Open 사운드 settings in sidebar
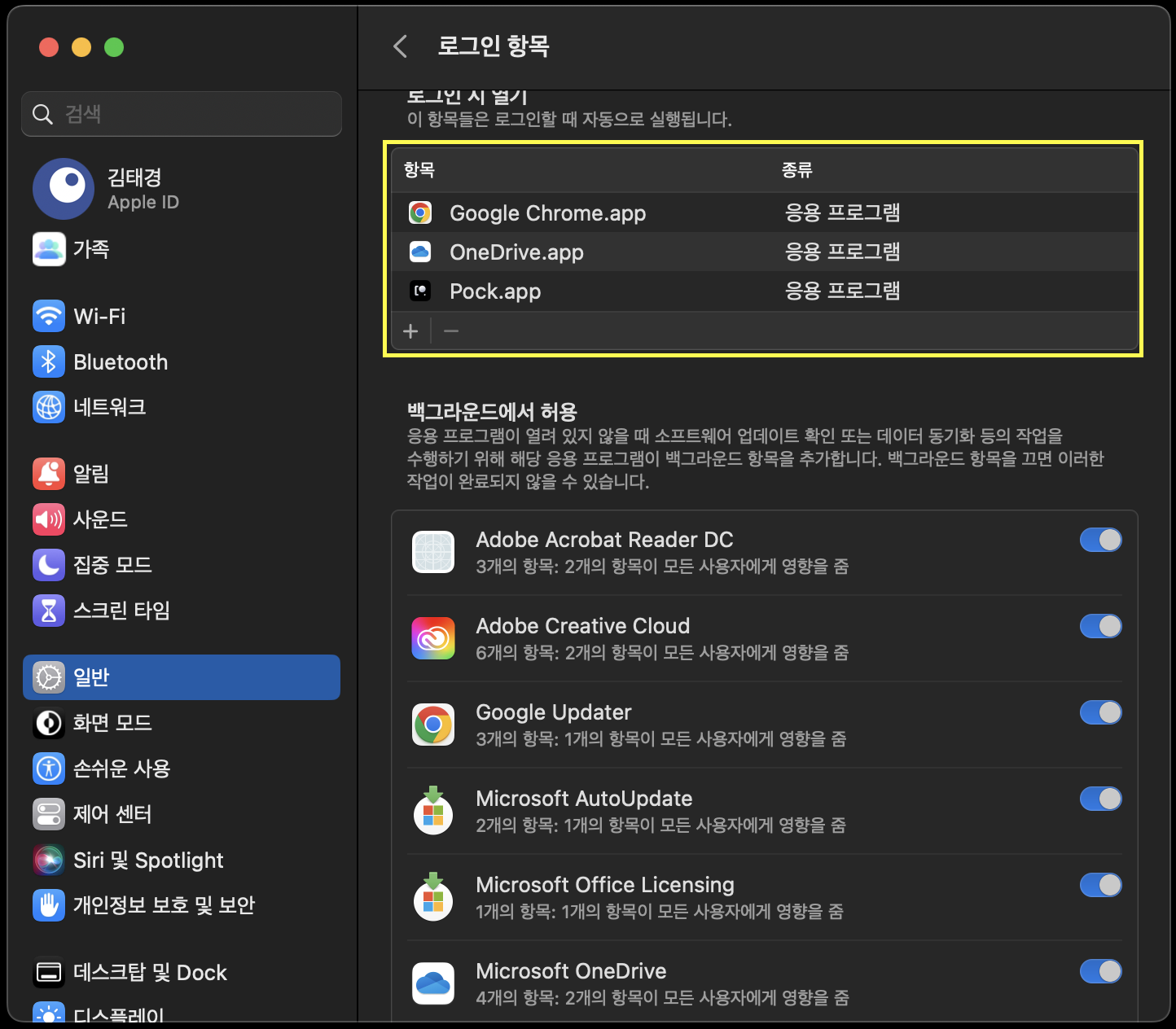Image resolution: width=1176 pixels, height=1029 pixels. tap(182, 519)
